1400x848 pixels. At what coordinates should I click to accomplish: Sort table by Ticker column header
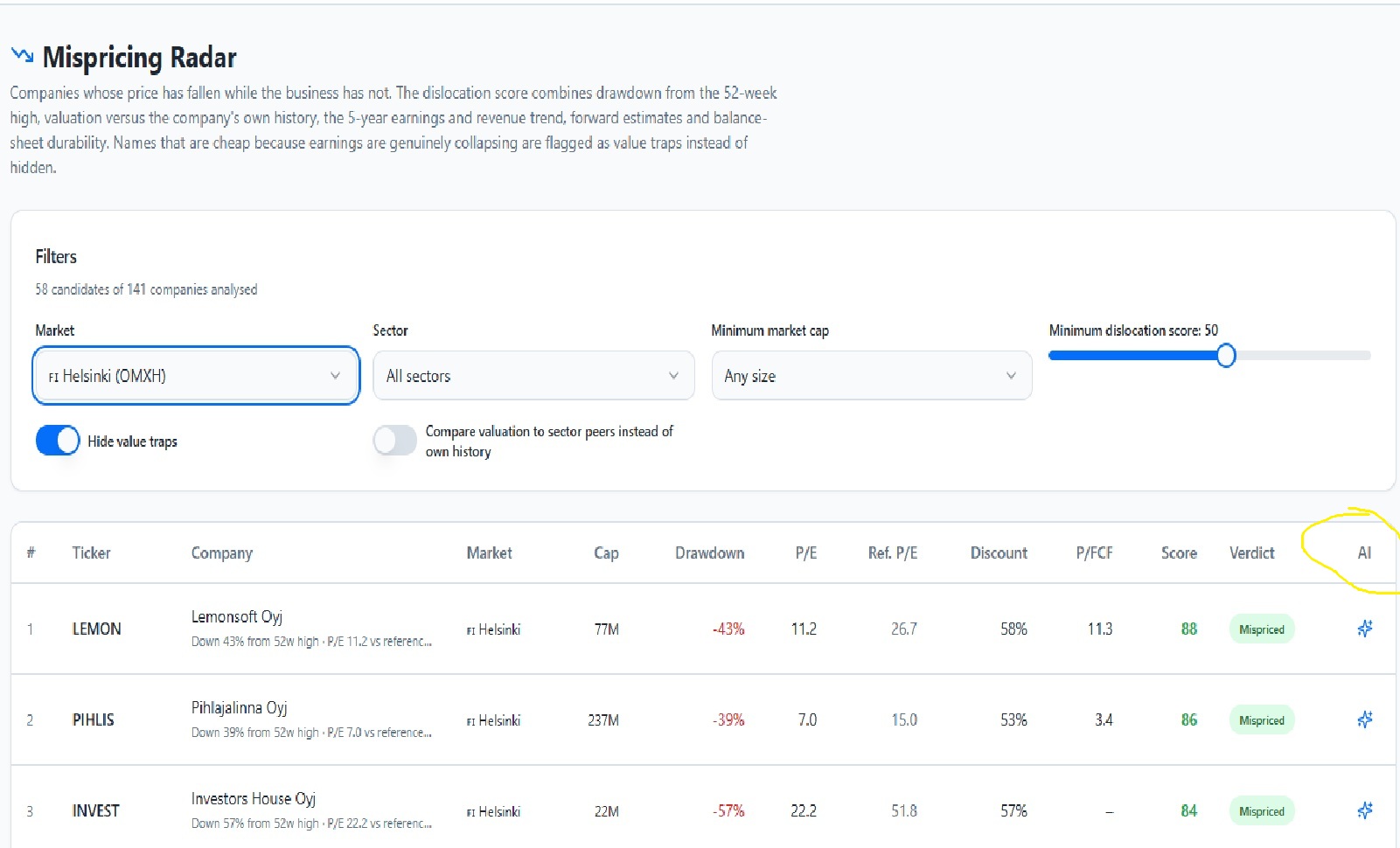coord(91,553)
